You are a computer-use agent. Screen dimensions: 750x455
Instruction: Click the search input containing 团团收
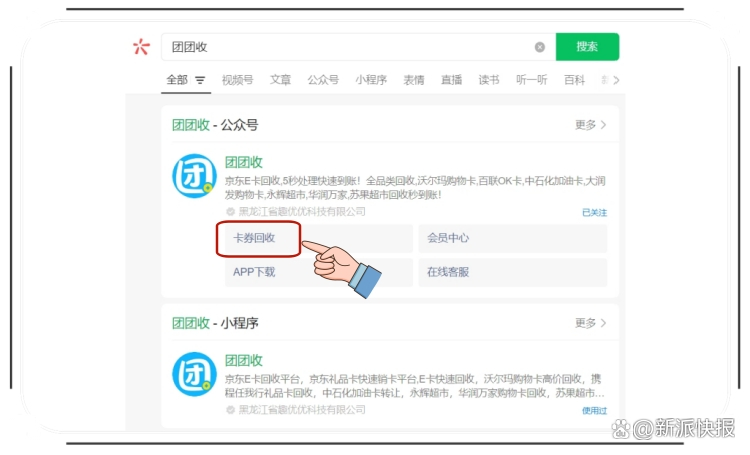click(358, 47)
